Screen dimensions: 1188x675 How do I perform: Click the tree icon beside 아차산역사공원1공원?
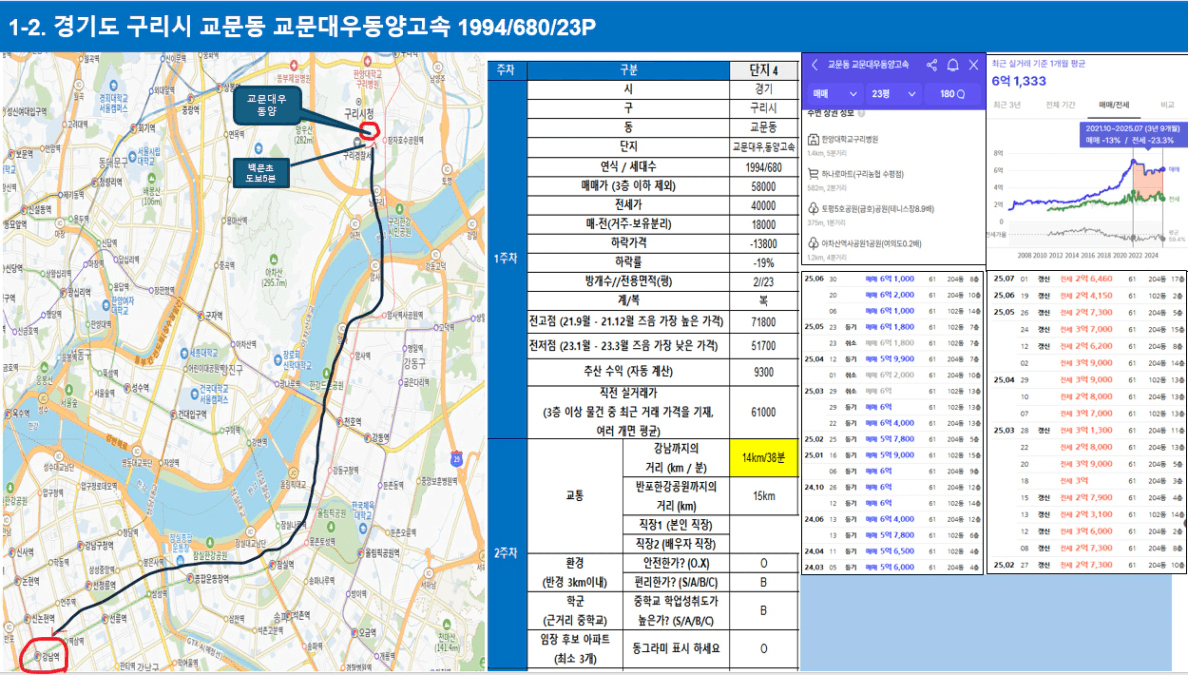(813, 243)
